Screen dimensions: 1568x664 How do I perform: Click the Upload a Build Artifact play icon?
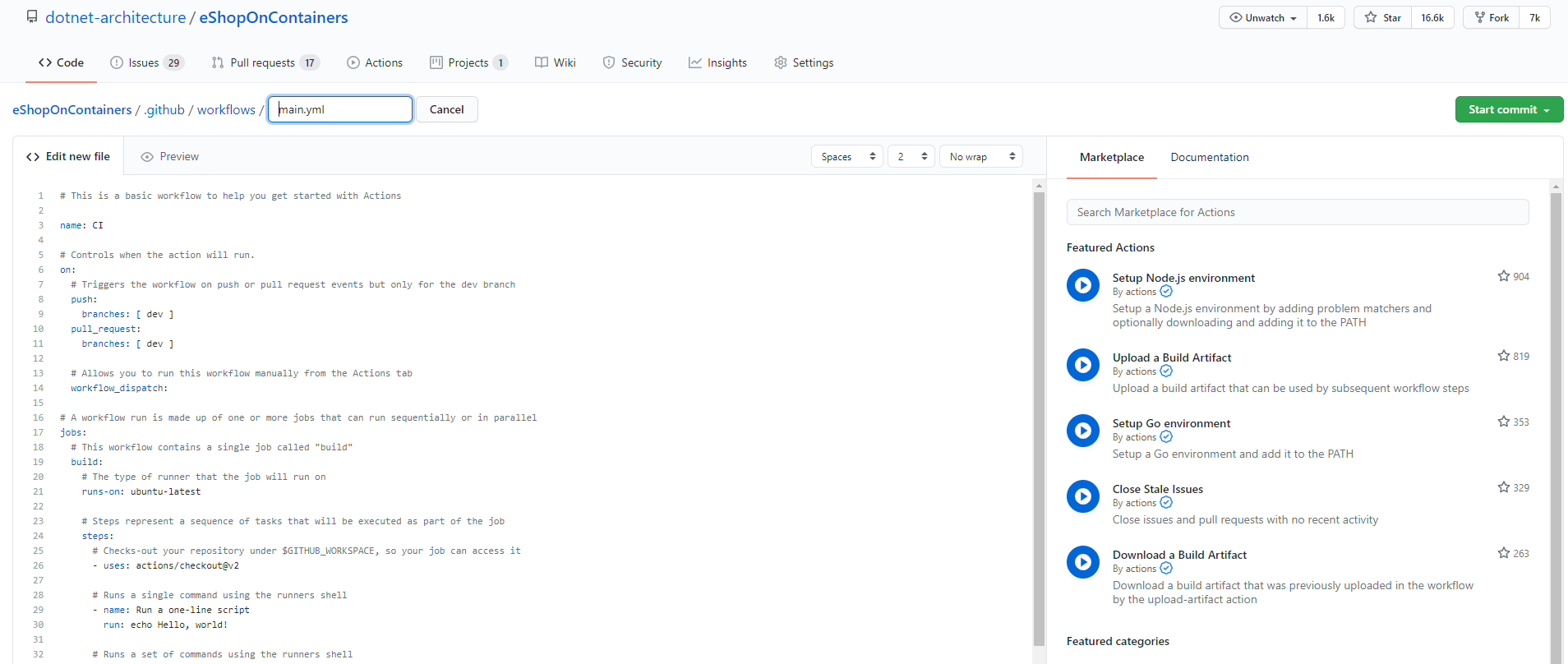(1083, 365)
